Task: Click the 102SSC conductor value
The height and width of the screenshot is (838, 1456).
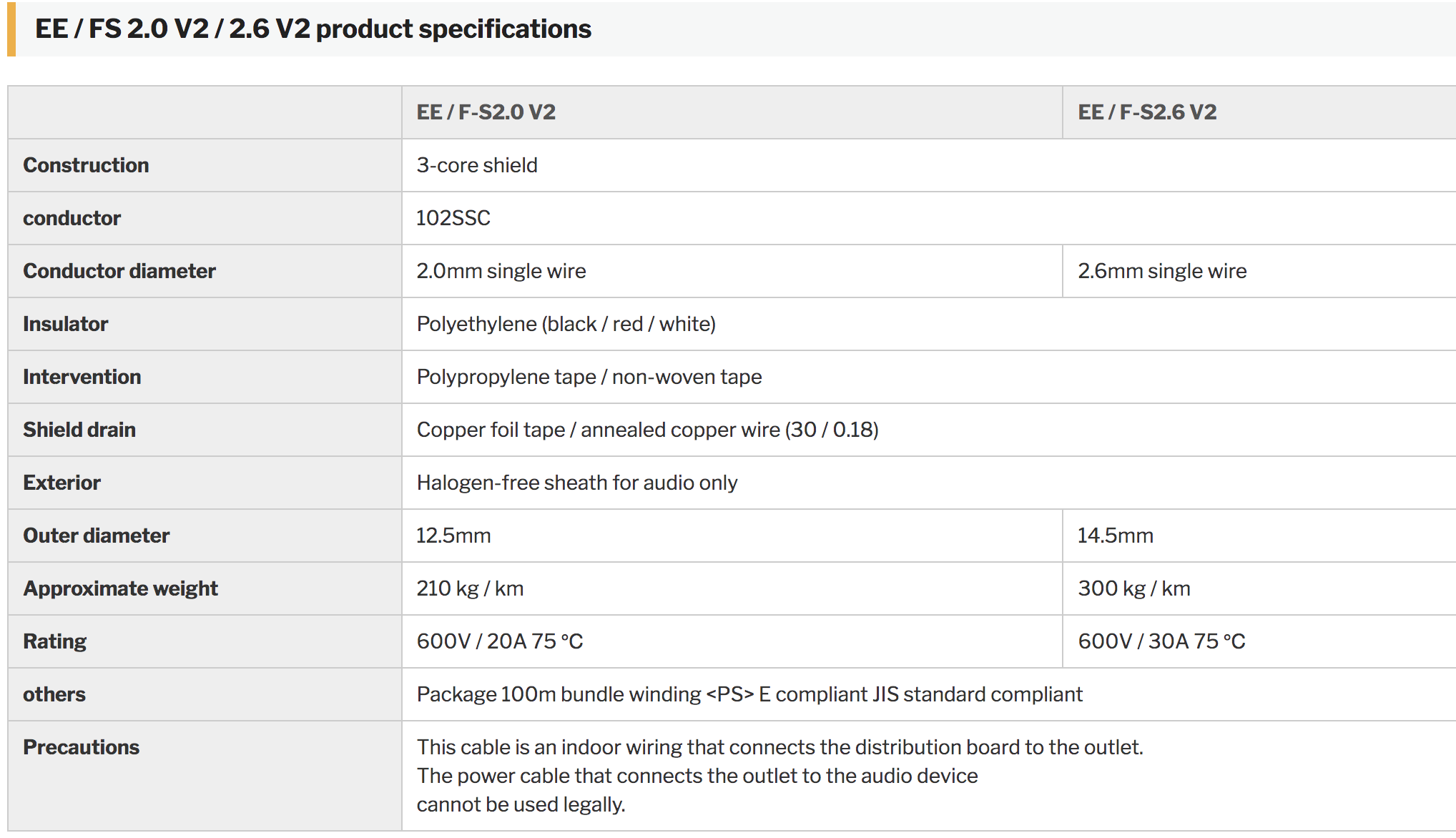Action: [453, 218]
